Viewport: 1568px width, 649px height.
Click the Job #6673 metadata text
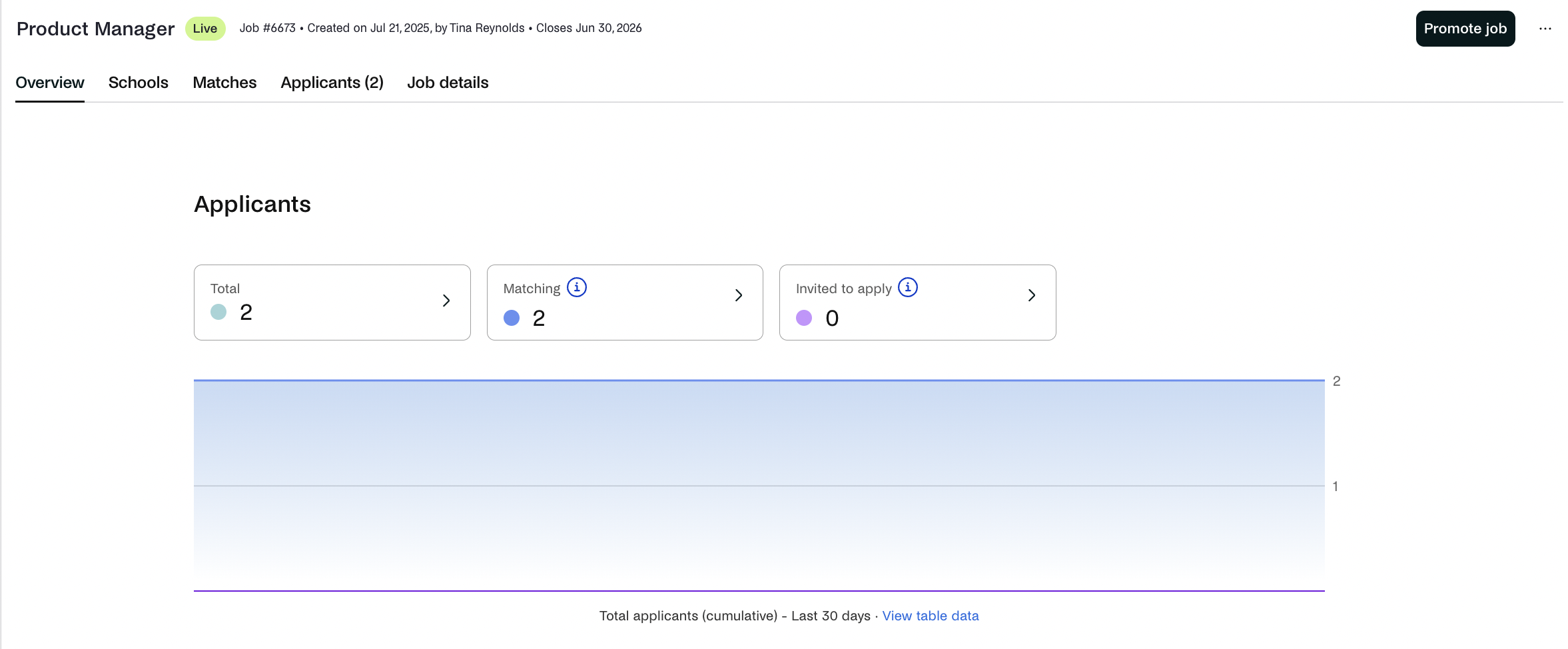click(x=267, y=28)
